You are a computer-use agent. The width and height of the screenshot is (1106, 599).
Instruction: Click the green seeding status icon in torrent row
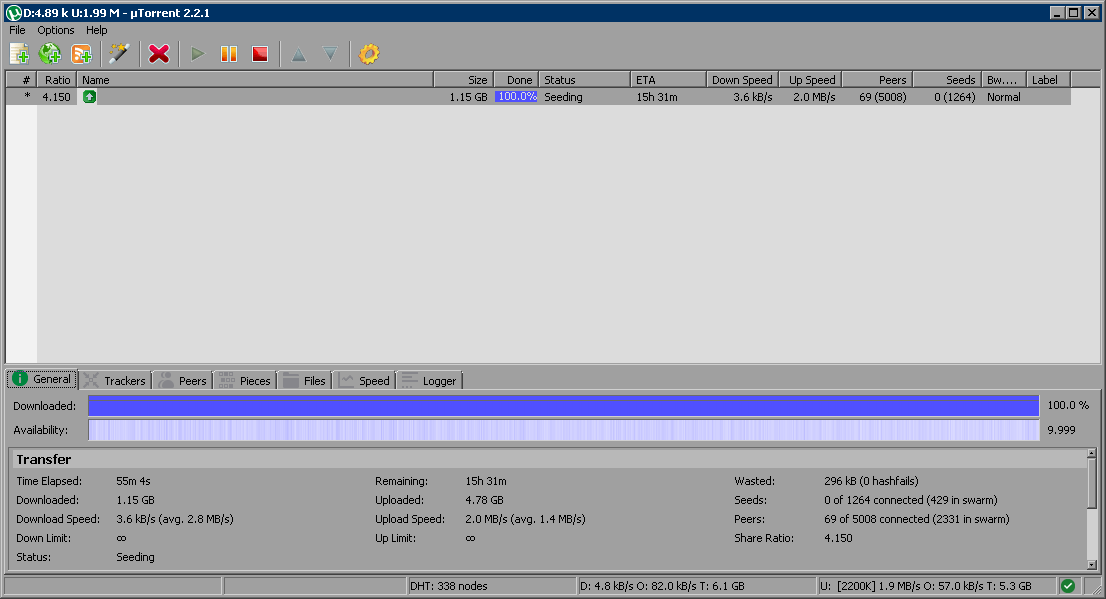coord(89,97)
